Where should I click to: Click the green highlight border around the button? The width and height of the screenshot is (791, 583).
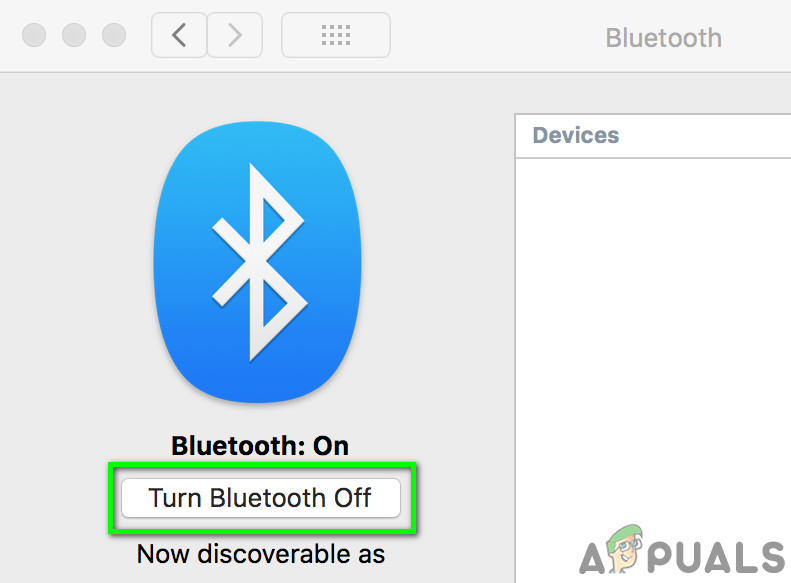pos(262,465)
